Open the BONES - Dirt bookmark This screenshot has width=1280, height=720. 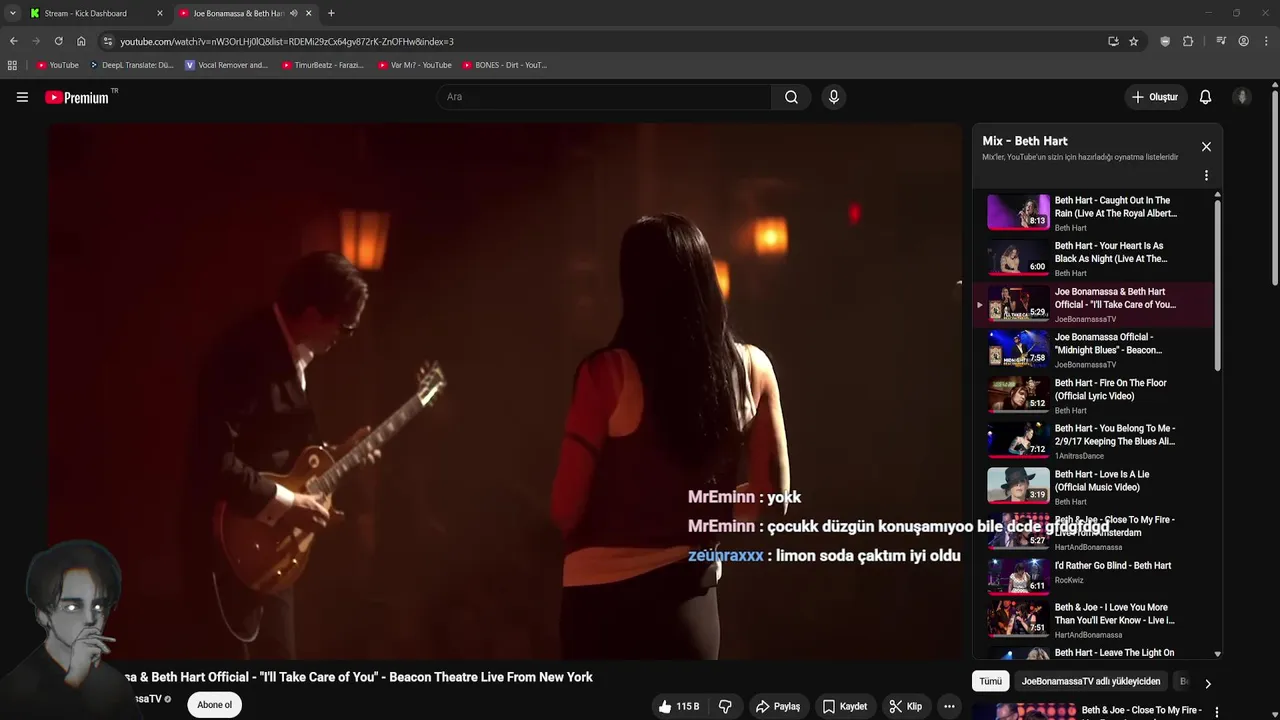click(505, 65)
